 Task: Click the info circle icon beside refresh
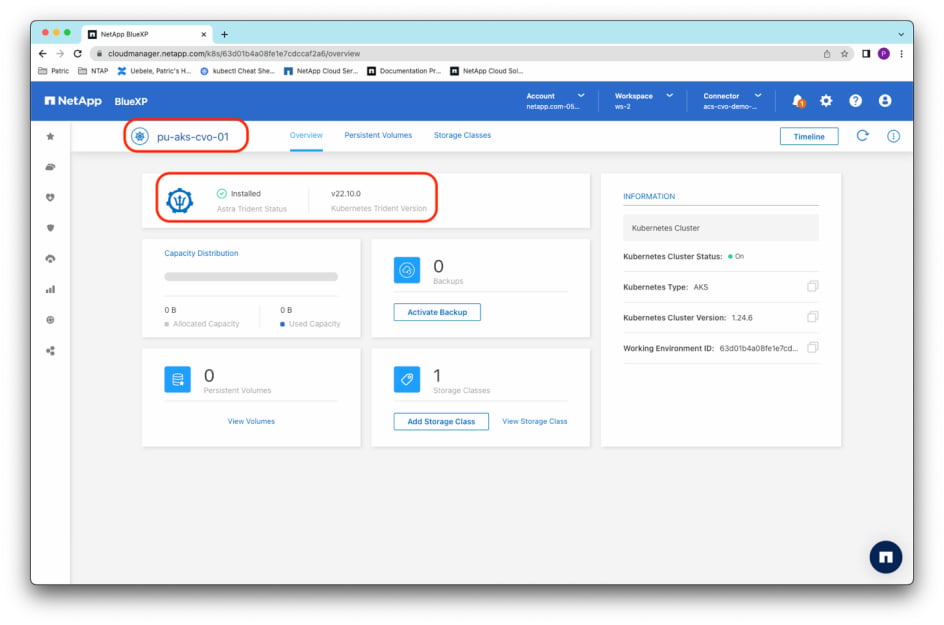[893, 136]
